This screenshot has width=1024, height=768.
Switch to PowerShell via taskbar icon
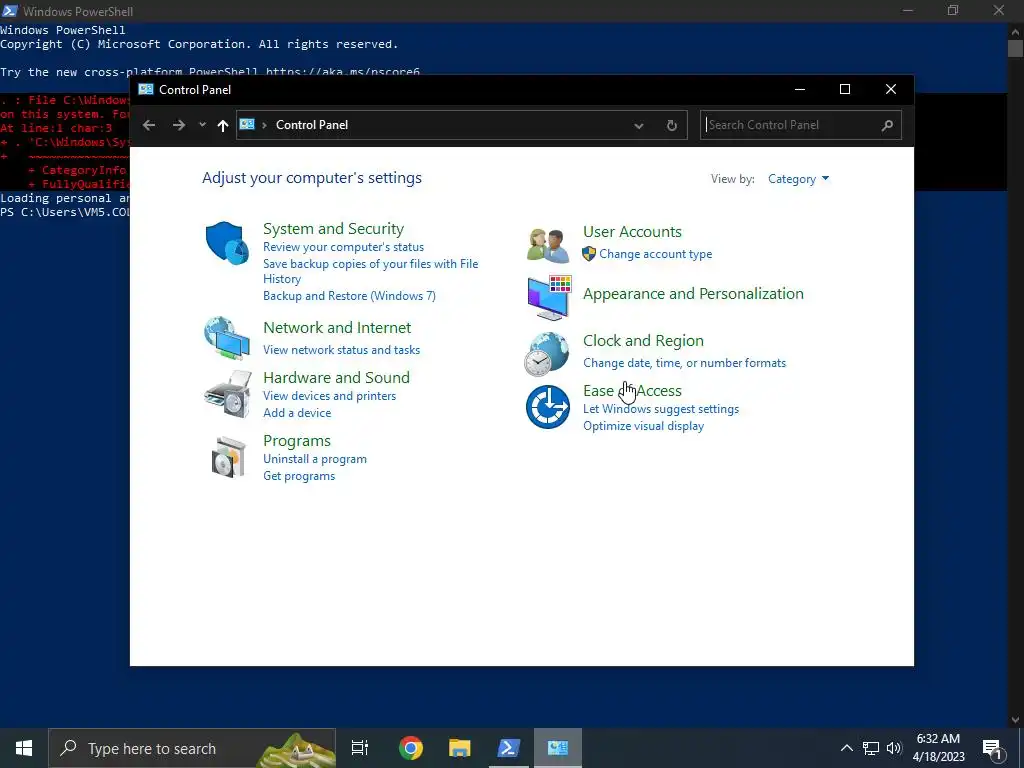point(509,748)
